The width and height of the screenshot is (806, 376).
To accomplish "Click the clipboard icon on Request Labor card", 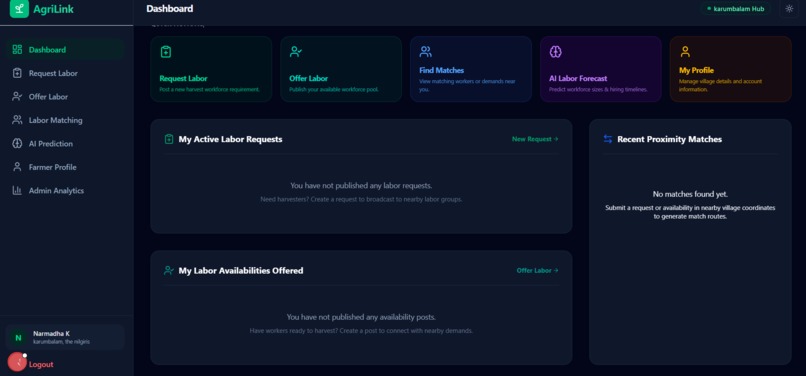I will click(166, 52).
